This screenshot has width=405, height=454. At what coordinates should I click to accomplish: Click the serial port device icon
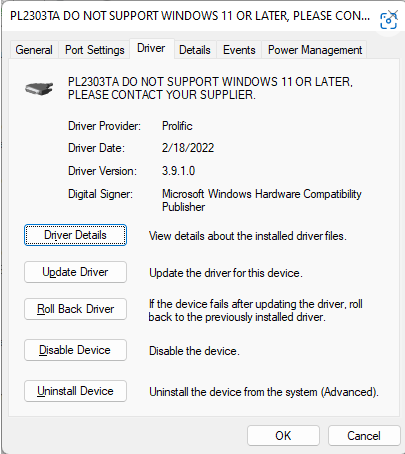click(39, 89)
